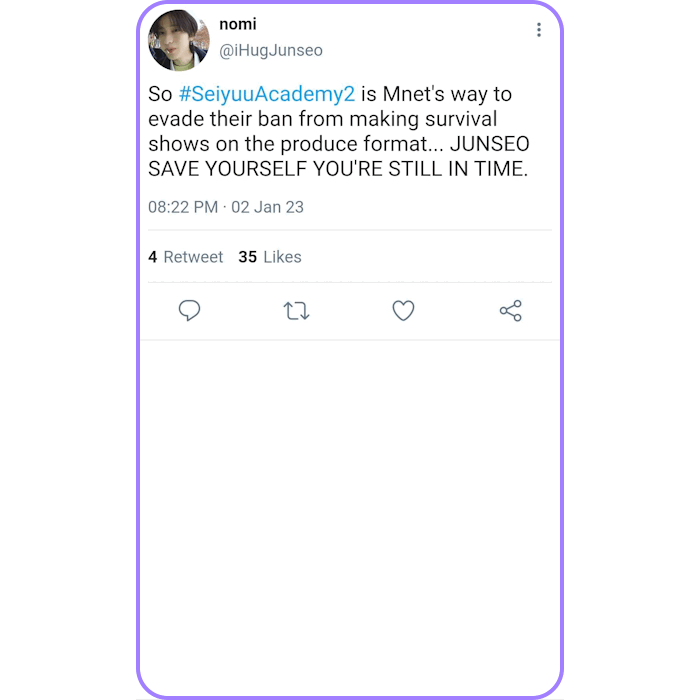This screenshot has width=700, height=700.
Task: Open nomi's profile picture
Action: pos(179,40)
